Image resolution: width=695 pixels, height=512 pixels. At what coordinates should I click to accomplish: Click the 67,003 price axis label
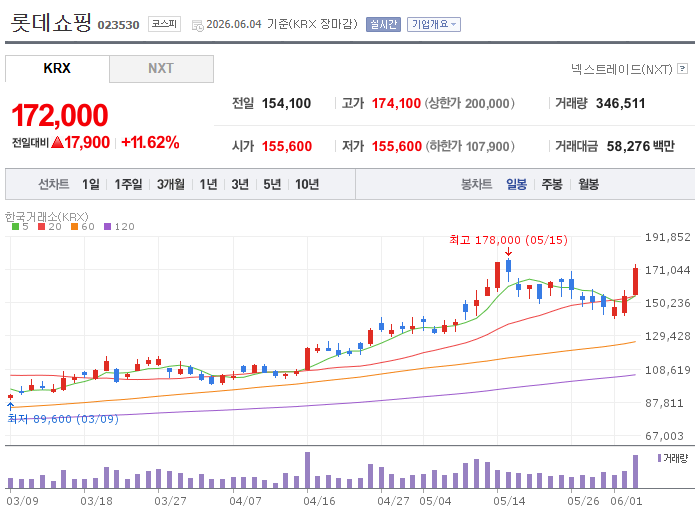pos(664,436)
